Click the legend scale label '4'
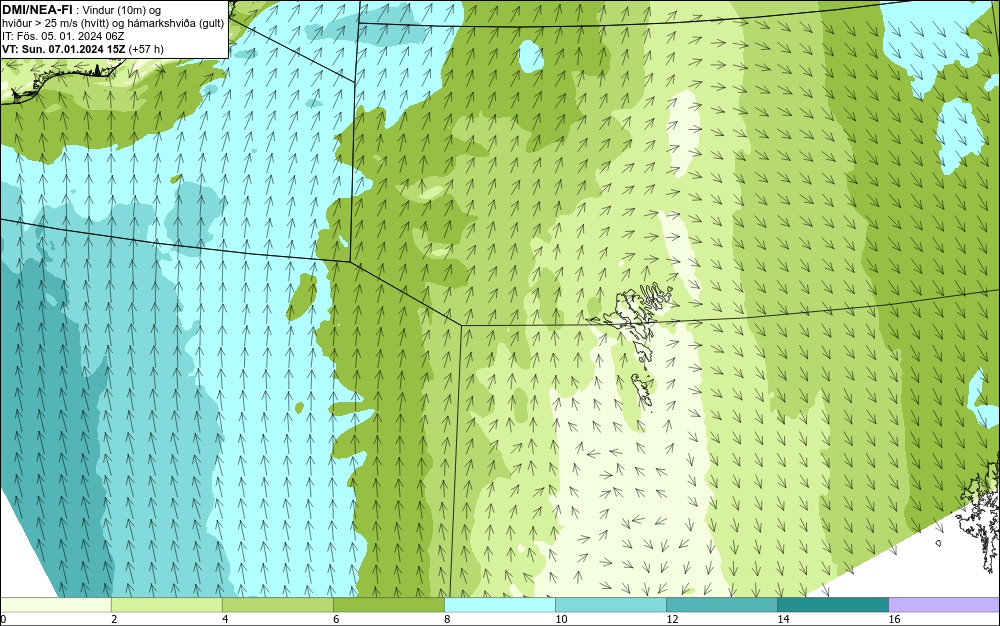This screenshot has height=626, width=1000. [225, 619]
